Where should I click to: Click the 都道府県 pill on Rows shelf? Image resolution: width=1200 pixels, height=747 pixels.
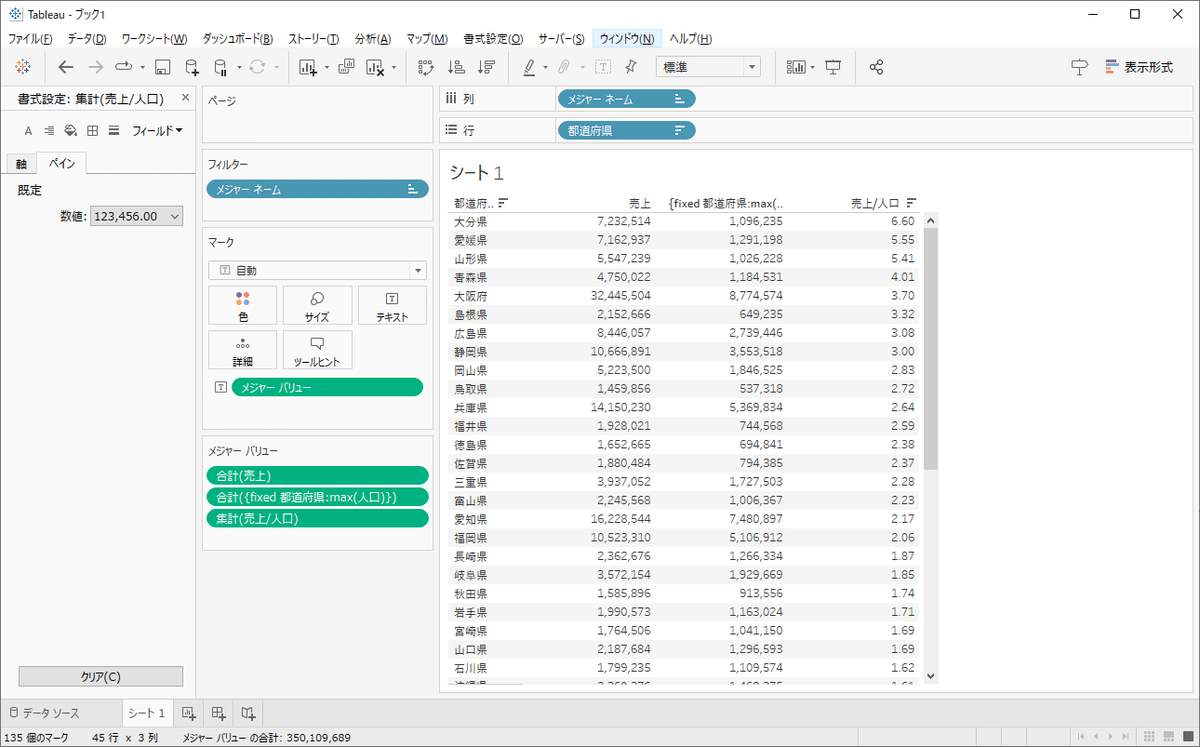pyautogui.click(x=625, y=130)
